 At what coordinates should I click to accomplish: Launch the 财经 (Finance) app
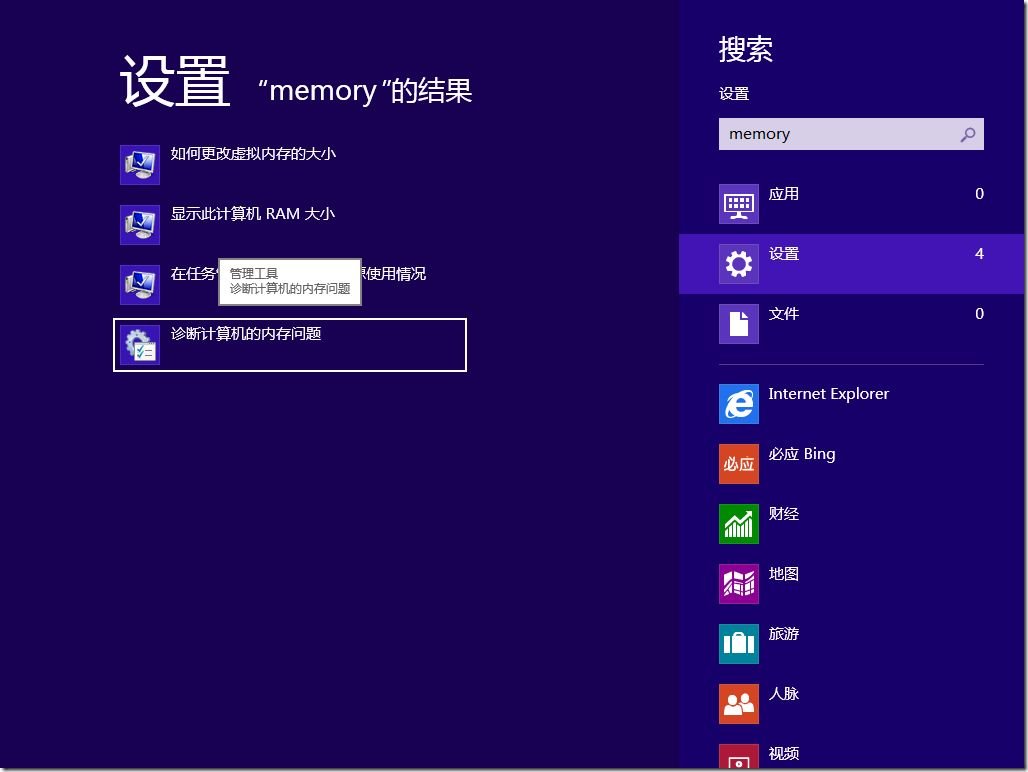739,524
